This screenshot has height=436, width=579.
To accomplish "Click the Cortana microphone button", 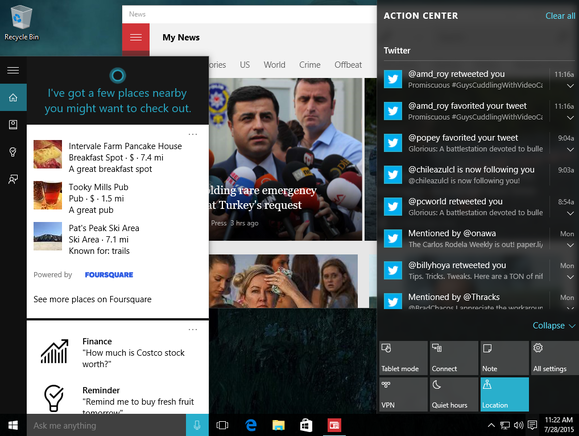I will [x=197, y=425].
